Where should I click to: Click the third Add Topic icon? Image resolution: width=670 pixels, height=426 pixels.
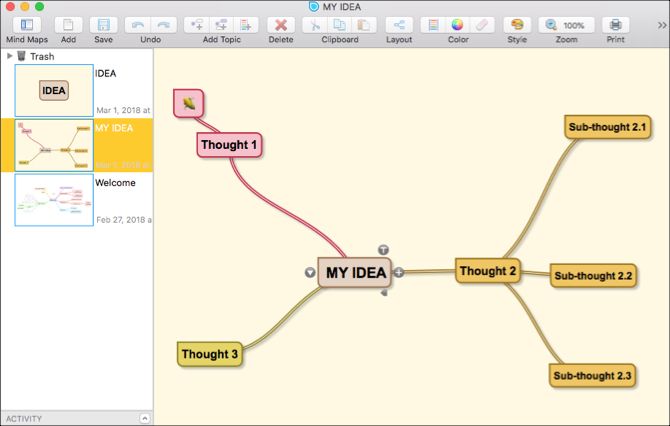coord(246,25)
